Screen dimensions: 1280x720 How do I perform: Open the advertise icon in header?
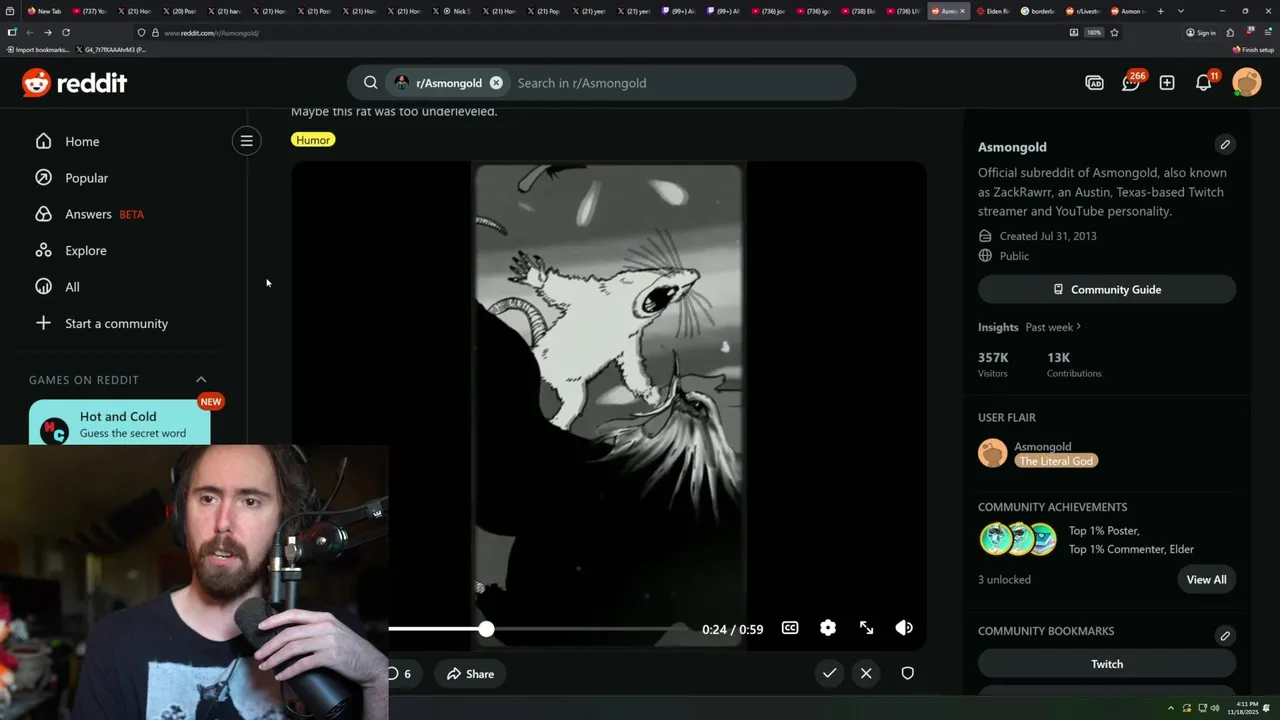tap(1094, 83)
